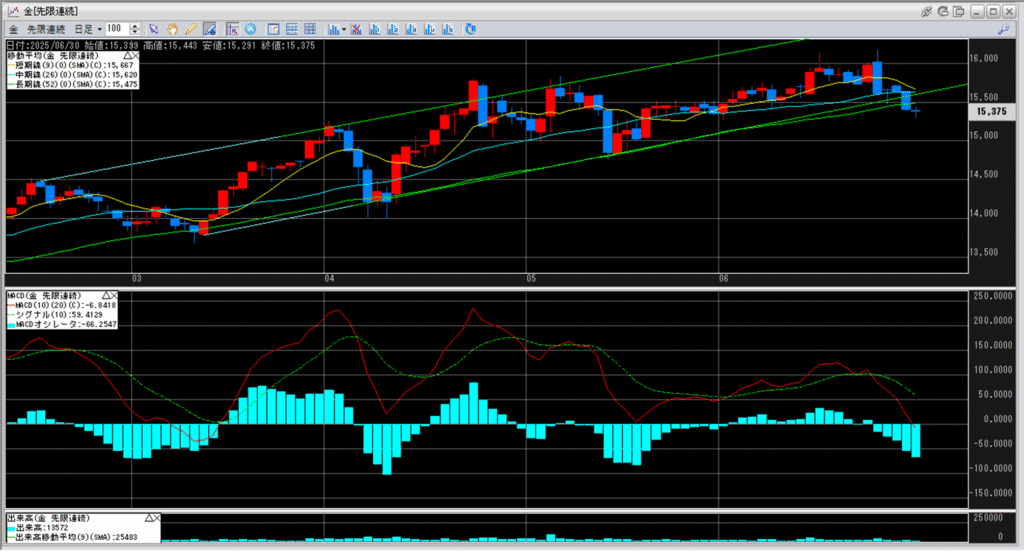This screenshot has height=551, width=1024.
Task: Click the シグナル(10) legend entry
Action: 56,315
